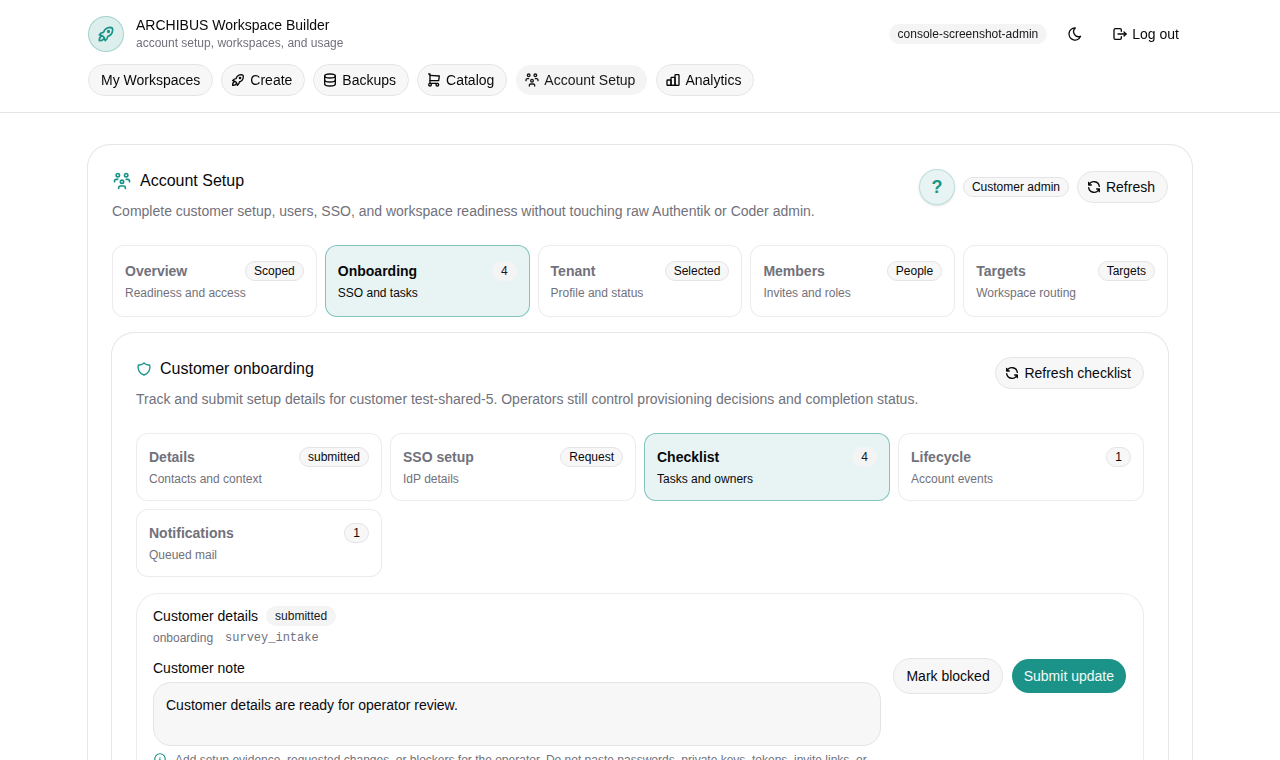The width and height of the screenshot is (1280, 760).
Task: Open My Workspaces
Action: pos(150,80)
